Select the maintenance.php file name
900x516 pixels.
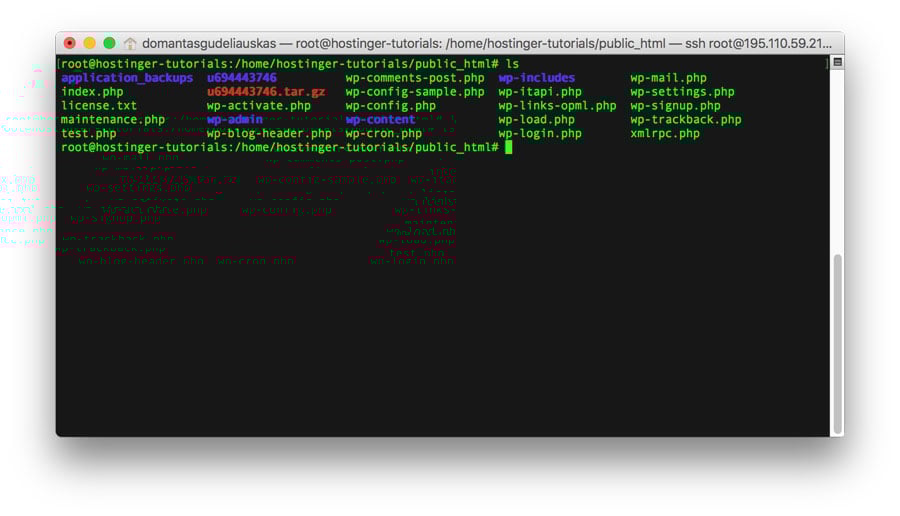point(113,120)
